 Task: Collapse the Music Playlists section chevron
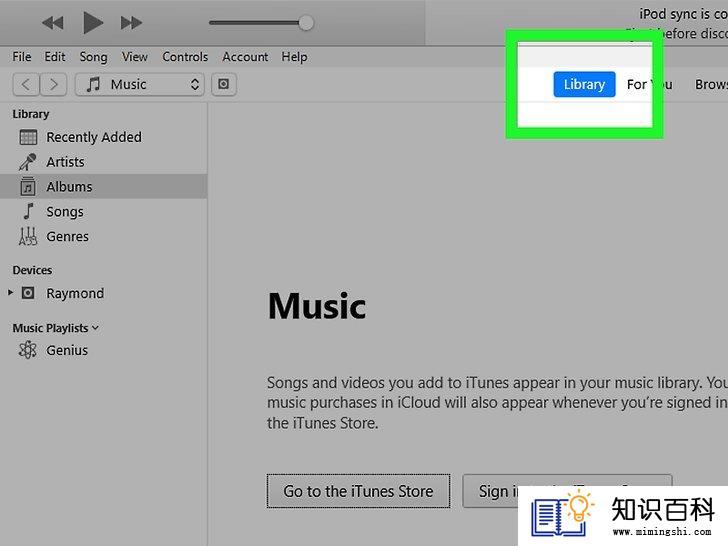95,328
